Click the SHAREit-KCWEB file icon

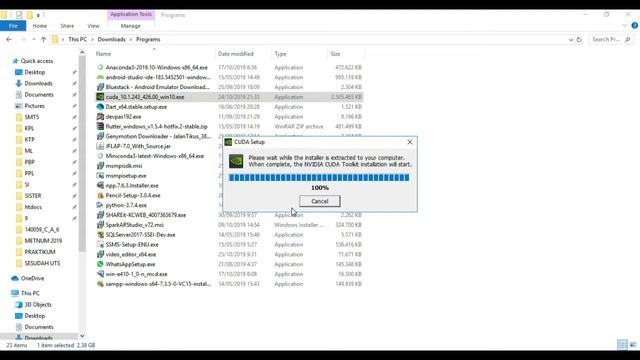(x=100, y=215)
